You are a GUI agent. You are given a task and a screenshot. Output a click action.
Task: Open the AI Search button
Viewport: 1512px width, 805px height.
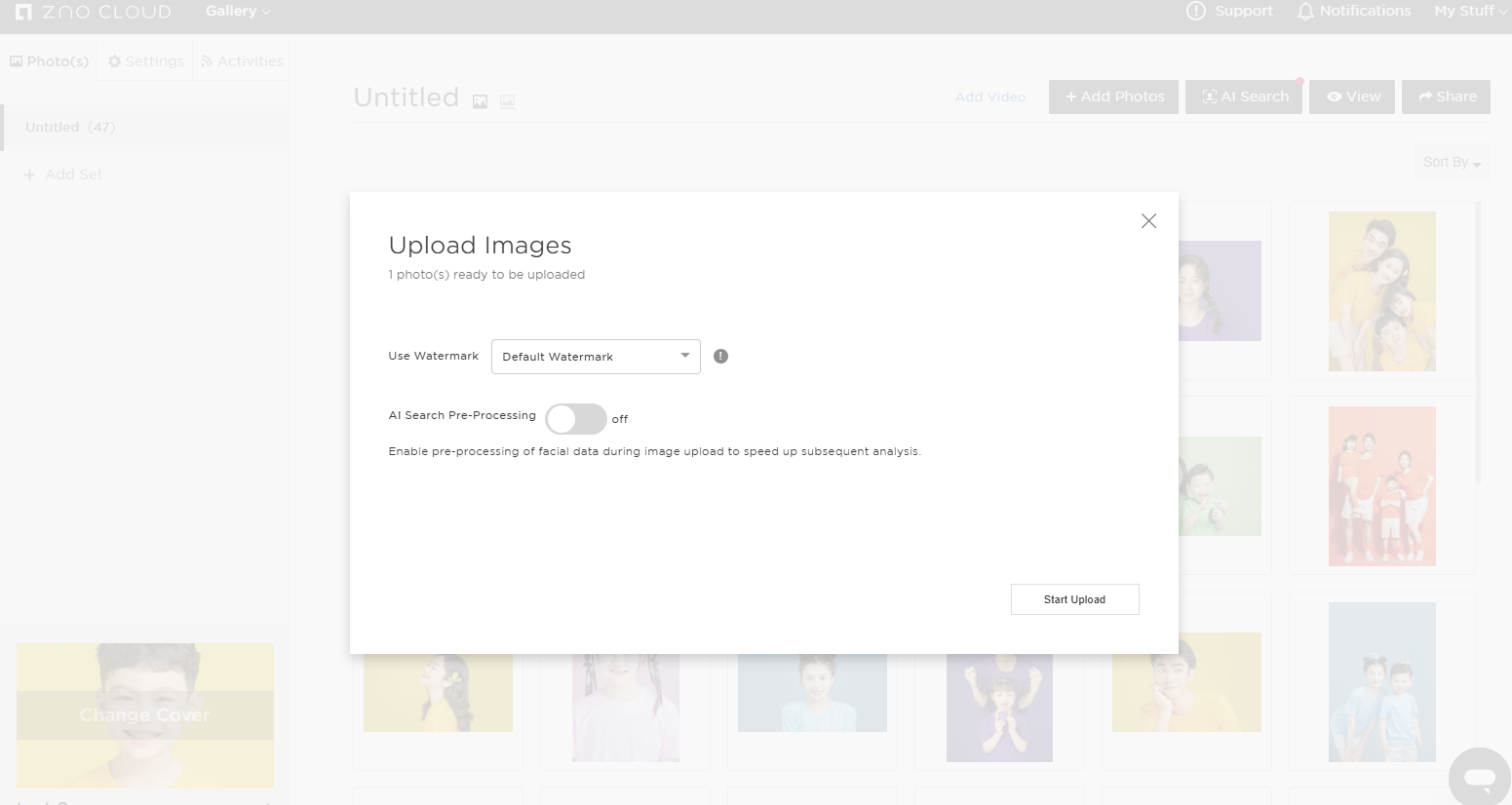pyautogui.click(x=1244, y=96)
